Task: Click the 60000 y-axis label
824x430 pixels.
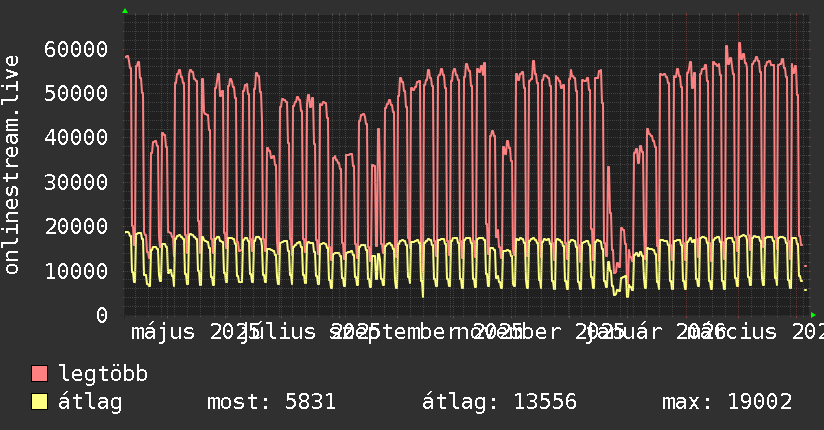Action: [76, 49]
